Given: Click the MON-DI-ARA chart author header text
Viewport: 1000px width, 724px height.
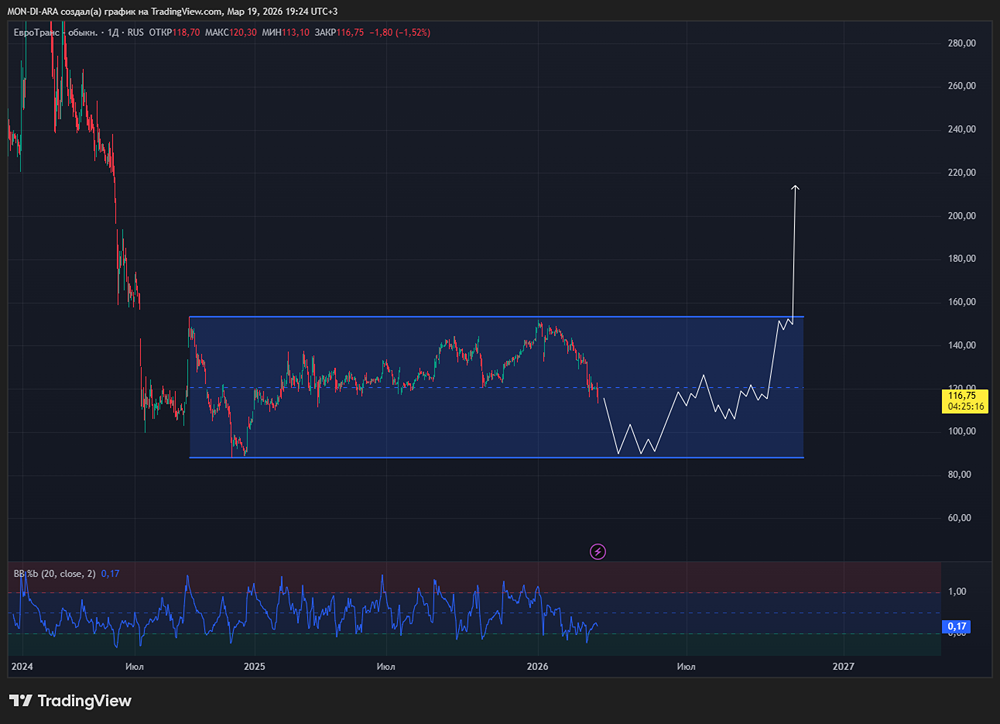Looking at the screenshot, I should coord(172,11).
